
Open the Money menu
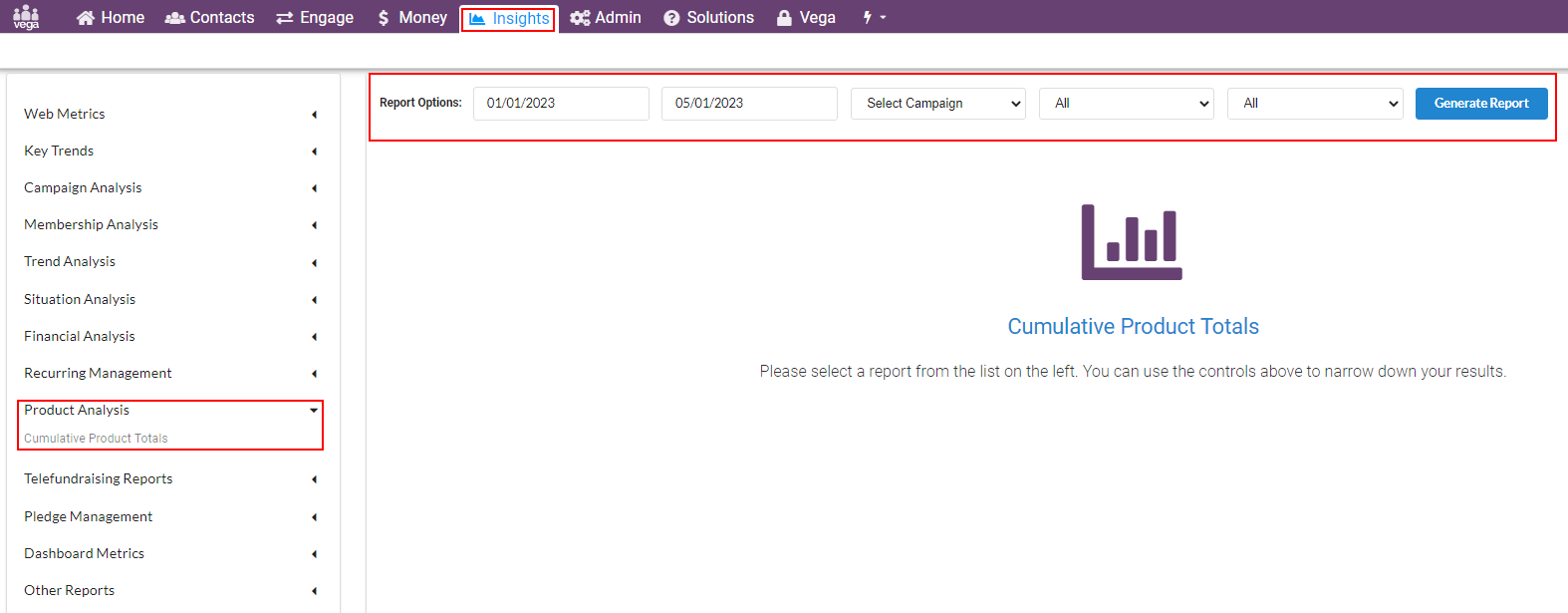click(x=412, y=18)
